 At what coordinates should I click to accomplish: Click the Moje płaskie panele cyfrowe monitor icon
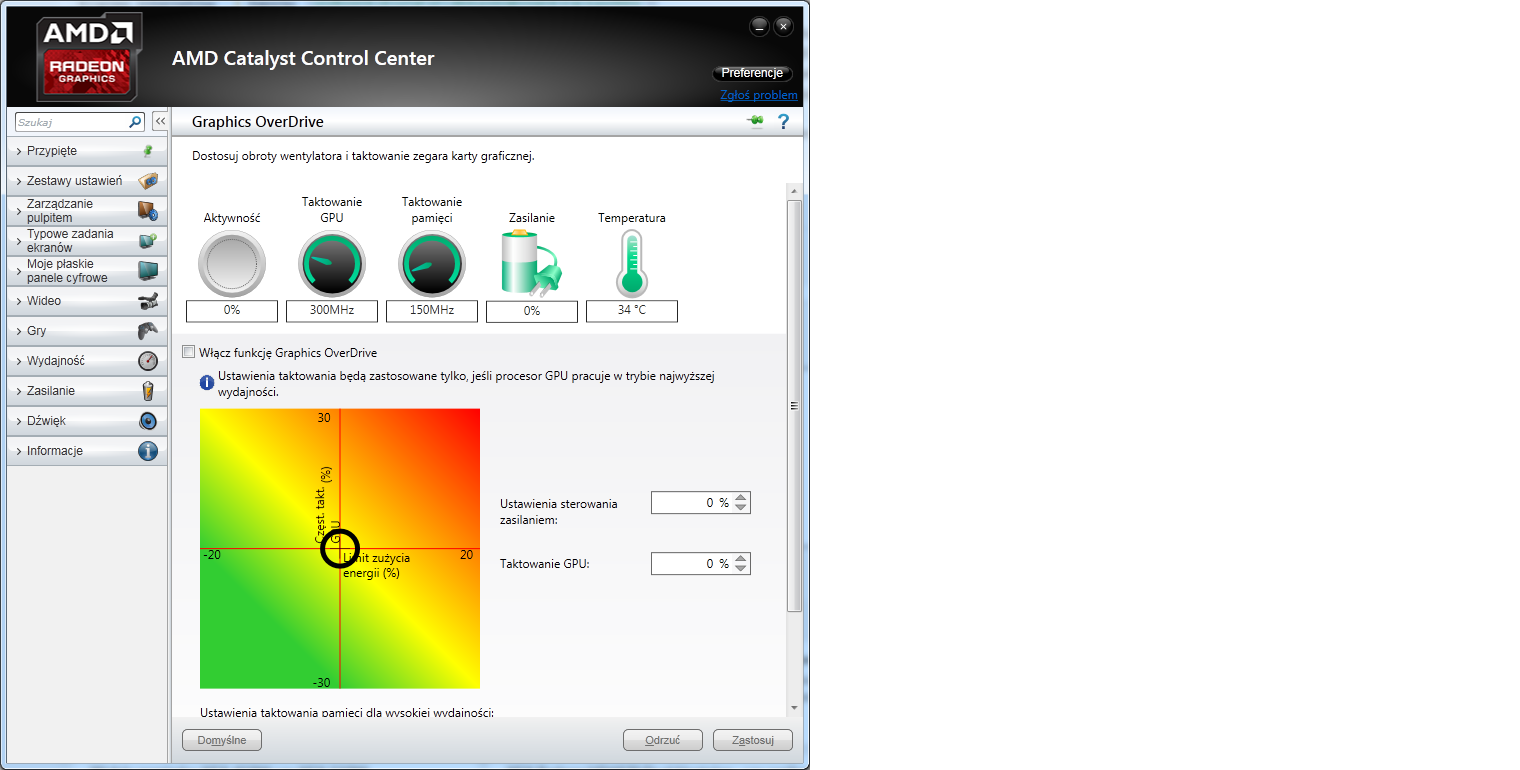coord(148,271)
